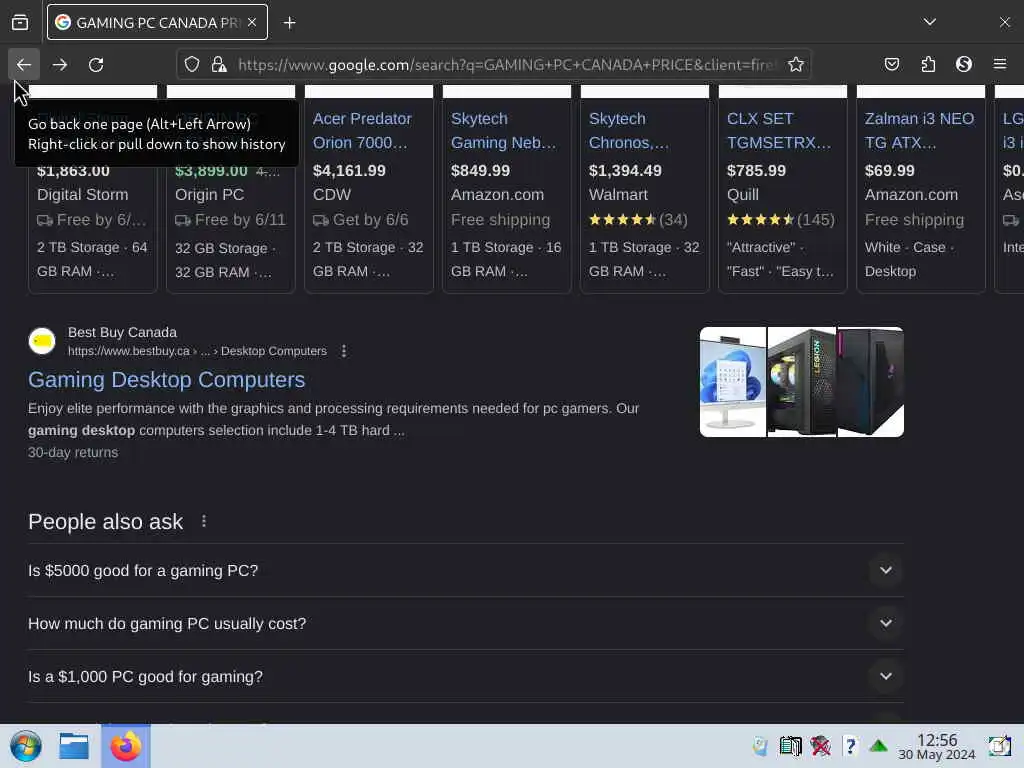Image resolution: width=1024 pixels, height=768 pixels.
Task: Click the dark tower PC thumbnail on the right
Action: 871,382
